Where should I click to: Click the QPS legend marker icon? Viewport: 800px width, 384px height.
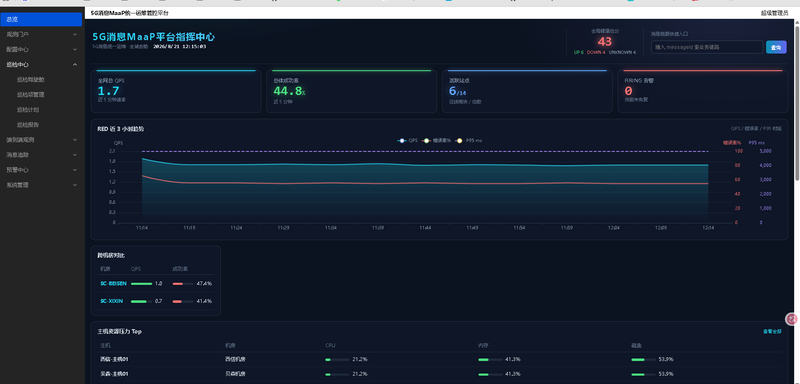click(402, 140)
